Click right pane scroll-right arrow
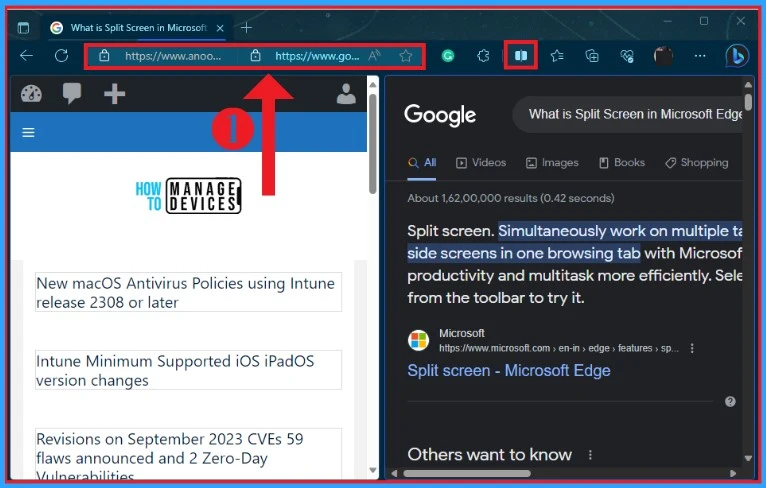Screen dimensions: 766x488 coord(732,473)
